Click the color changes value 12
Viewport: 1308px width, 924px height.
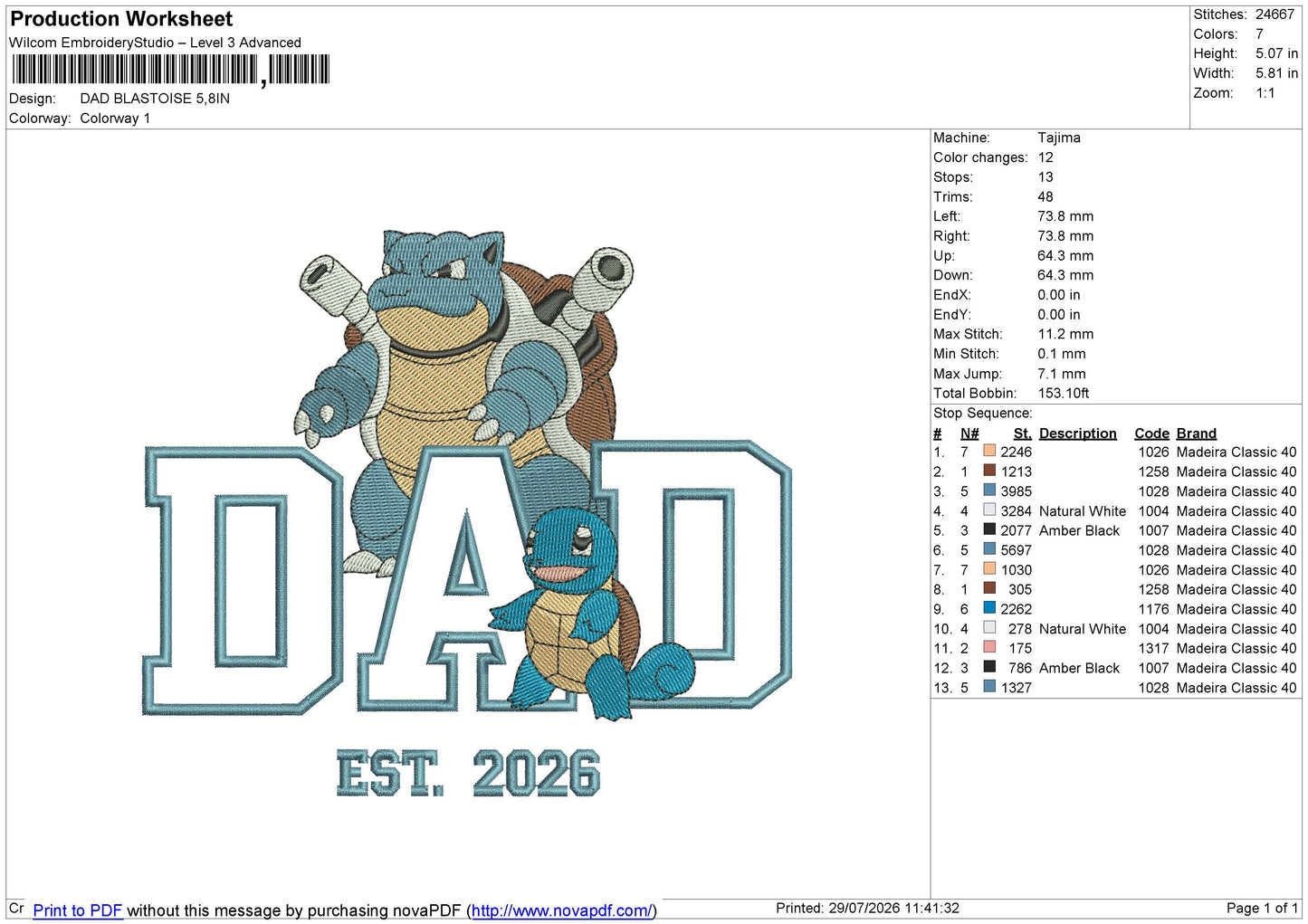coord(1045,157)
